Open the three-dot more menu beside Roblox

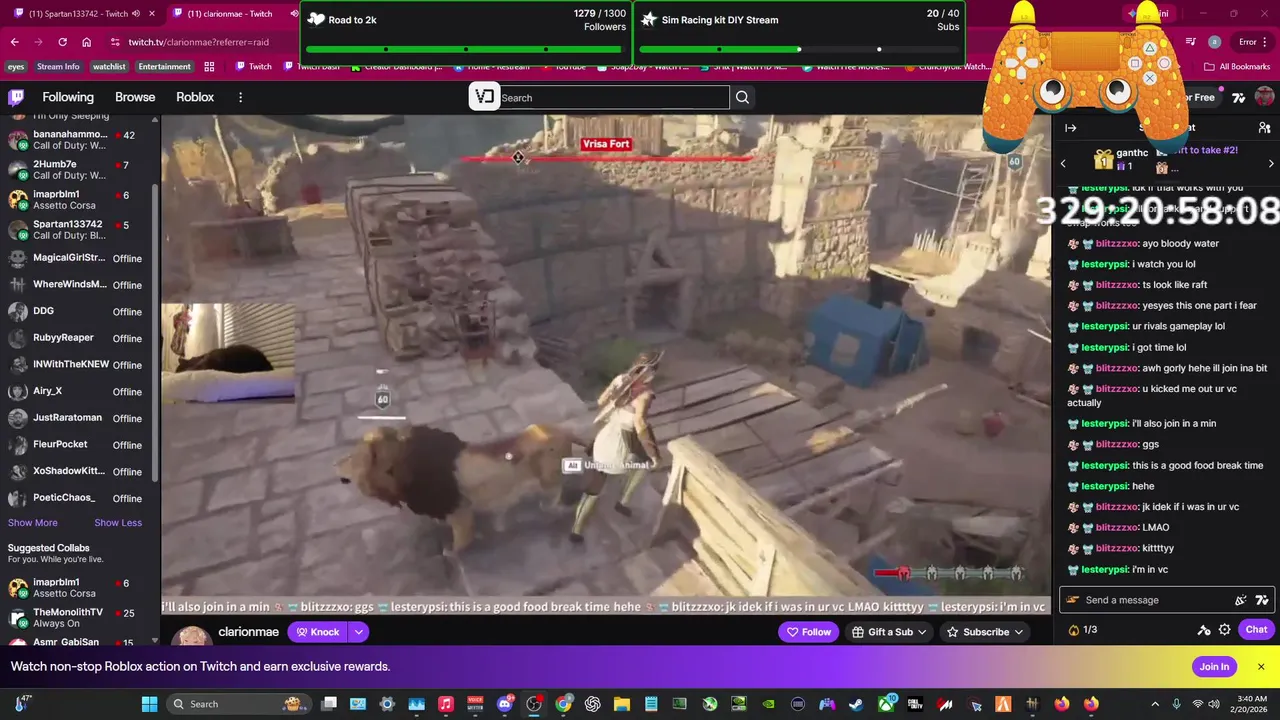point(240,97)
